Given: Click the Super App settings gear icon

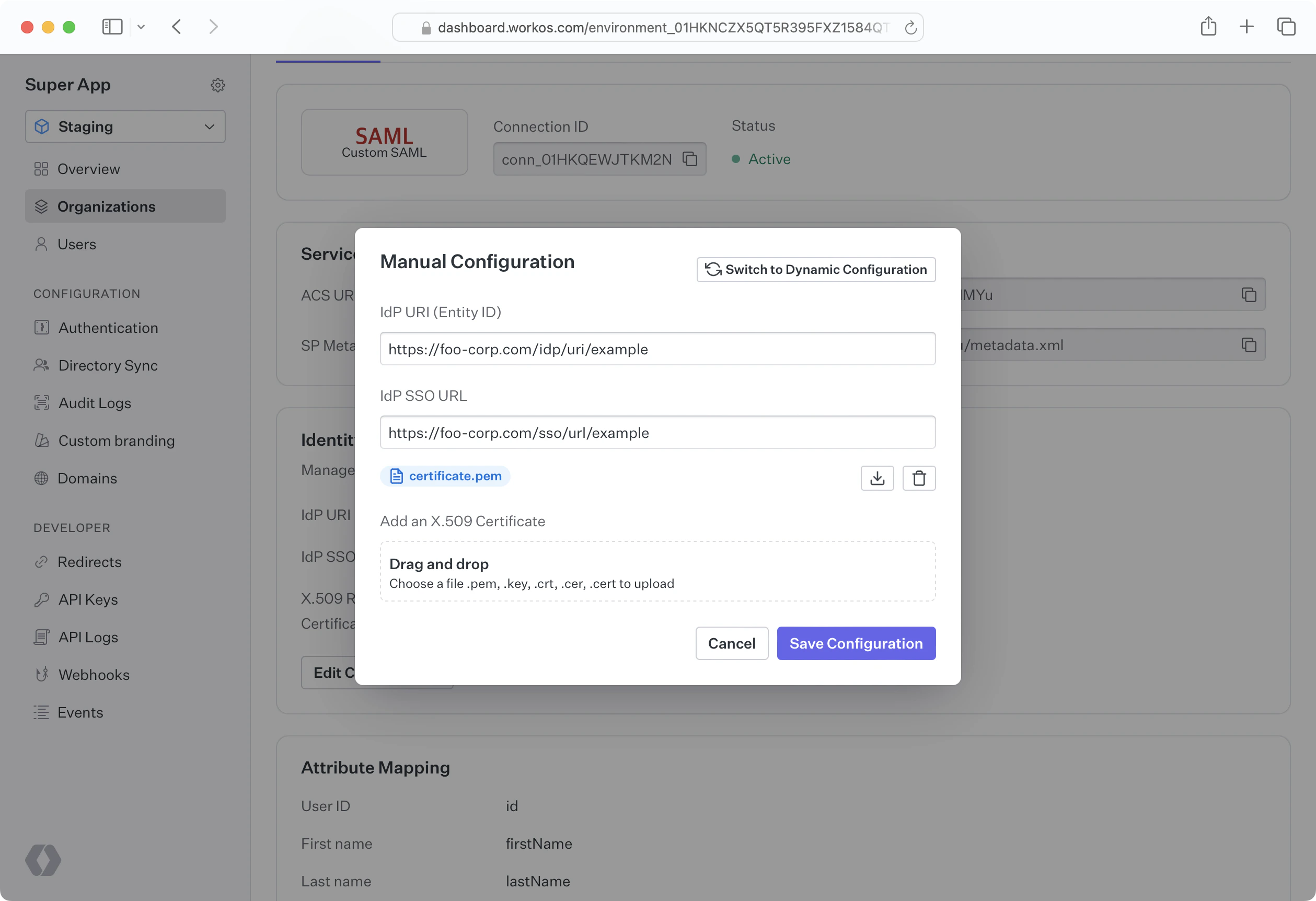Looking at the screenshot, I should [x=217, y=85].
